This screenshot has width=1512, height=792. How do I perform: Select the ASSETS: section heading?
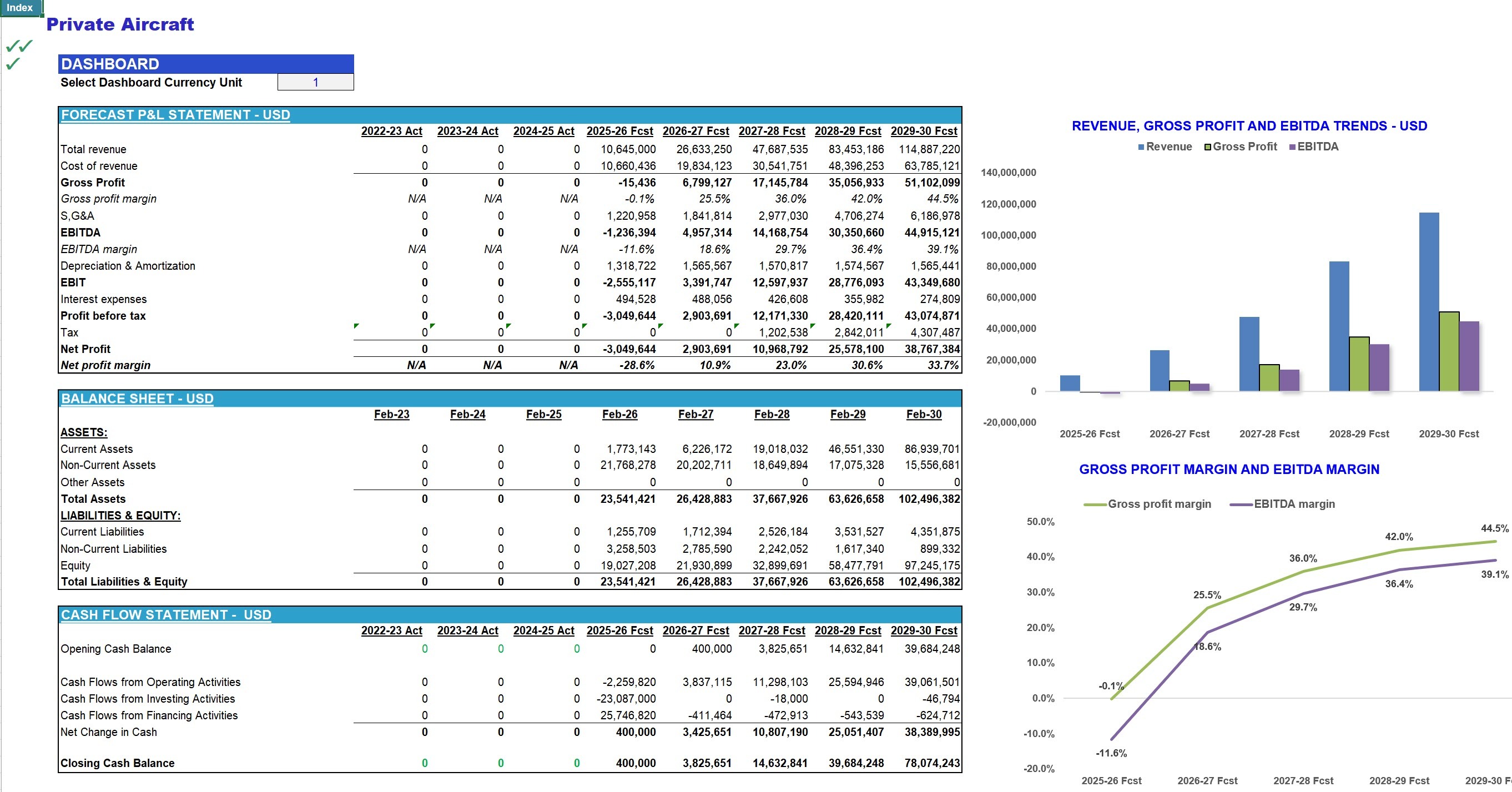84,433
